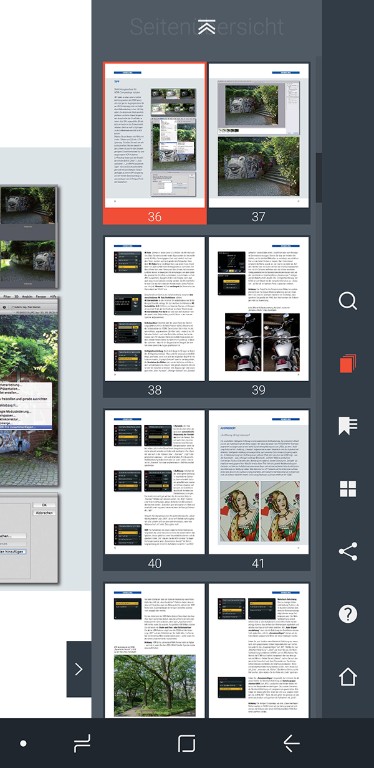Image resolution: width=374 pixels, height=768 pixels.
Task: Open the grid tiles icon
Action: pos(348,489)
